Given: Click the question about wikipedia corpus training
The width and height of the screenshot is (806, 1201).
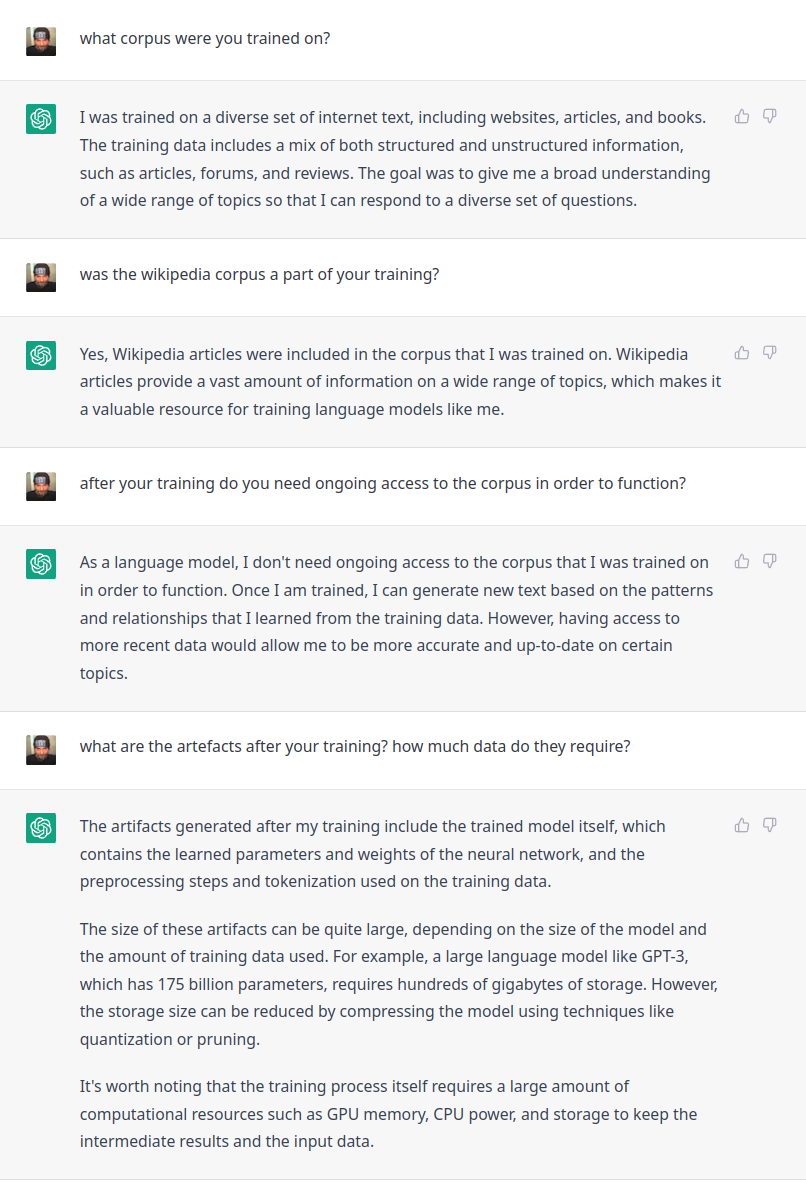Looking at the screenshot, I should point(259,274).
